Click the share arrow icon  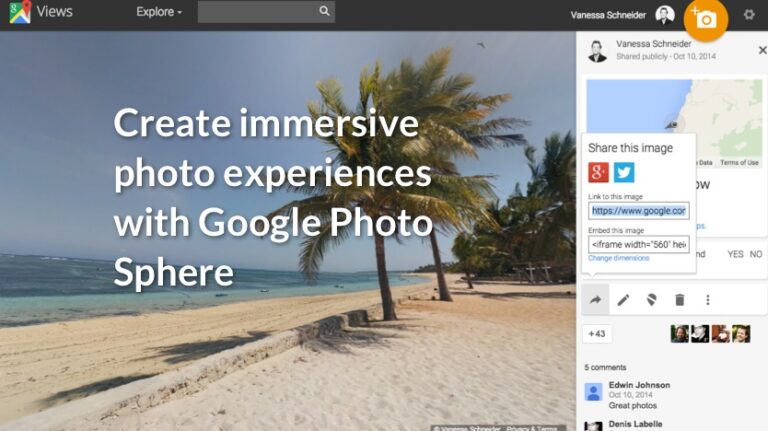[x=595, y=300]
